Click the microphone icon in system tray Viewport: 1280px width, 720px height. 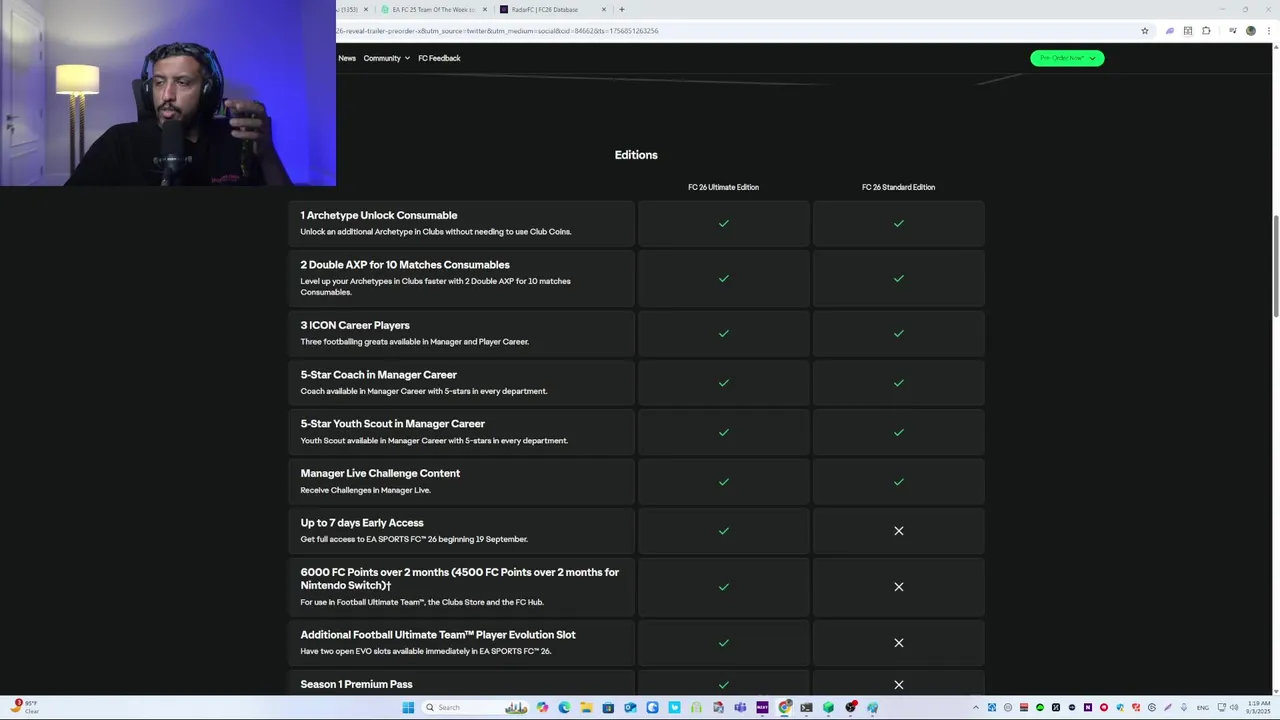tap(1184, 708)
